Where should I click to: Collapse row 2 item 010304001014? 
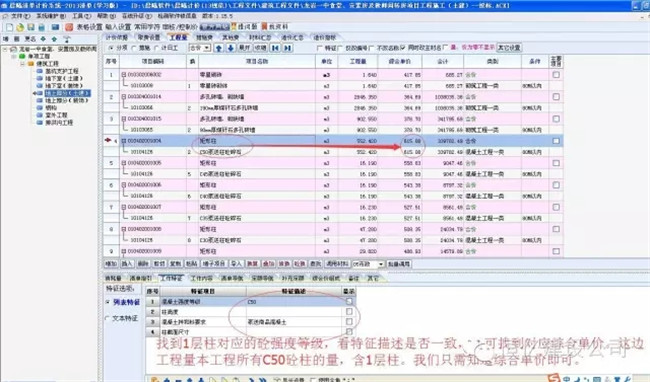coord(124,97)
